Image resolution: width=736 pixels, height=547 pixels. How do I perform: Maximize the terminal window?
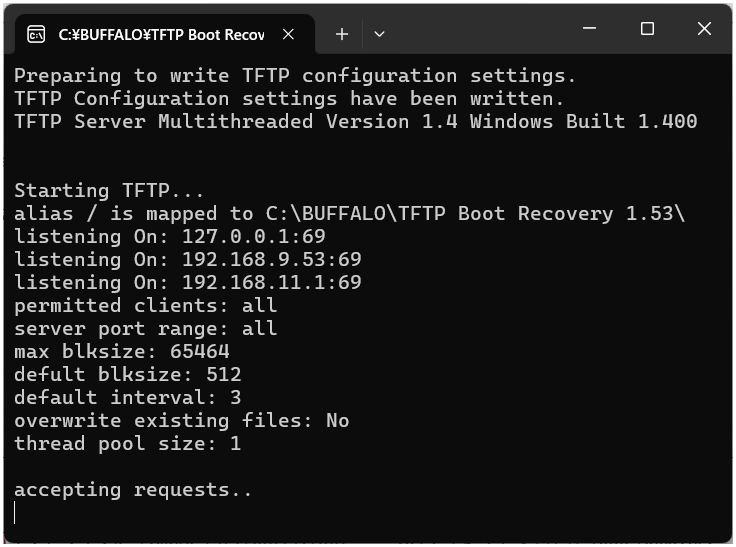click(x=647, y=30)
